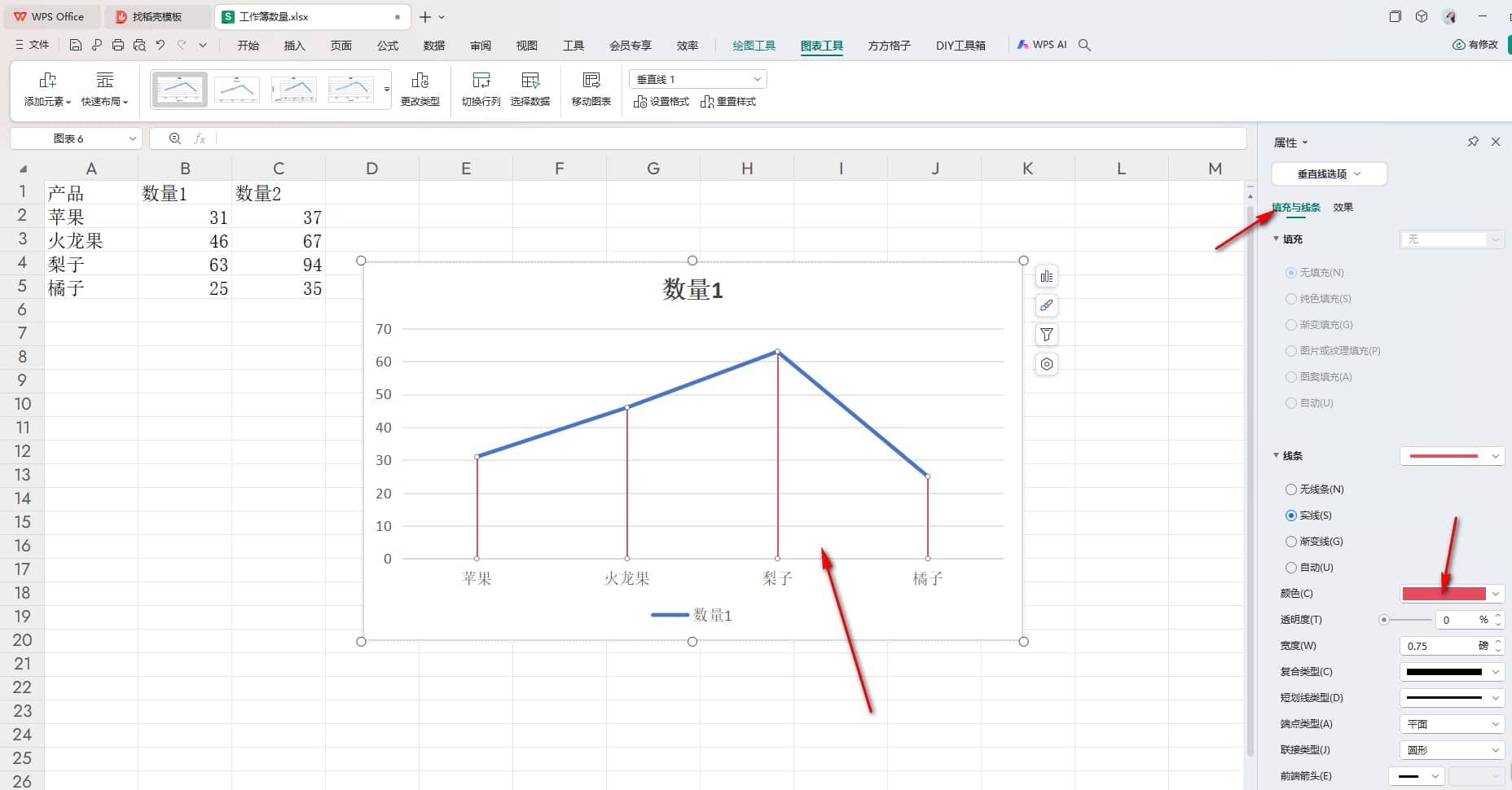Viewport: 1512px width, 790px height.
Task: Open the 开始 (Home) ribbon tab
Action: 248,46
